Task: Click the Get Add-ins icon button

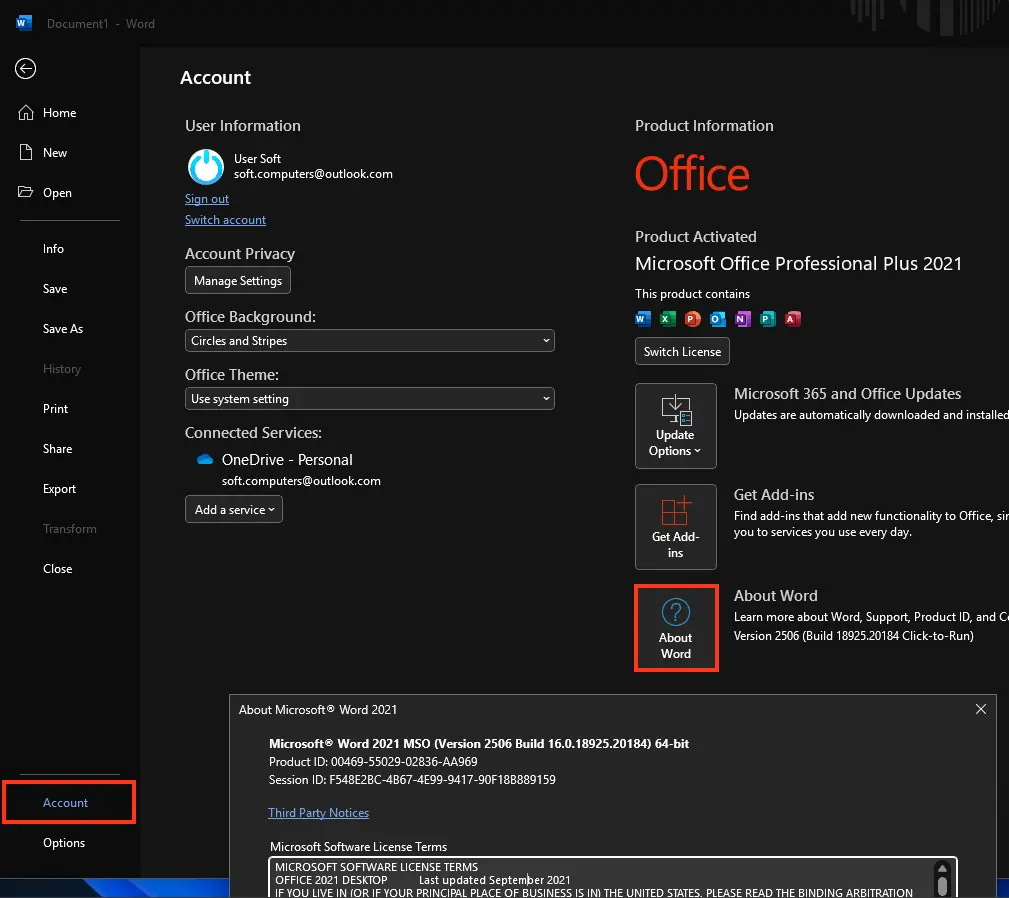Action: coord(676,526)
